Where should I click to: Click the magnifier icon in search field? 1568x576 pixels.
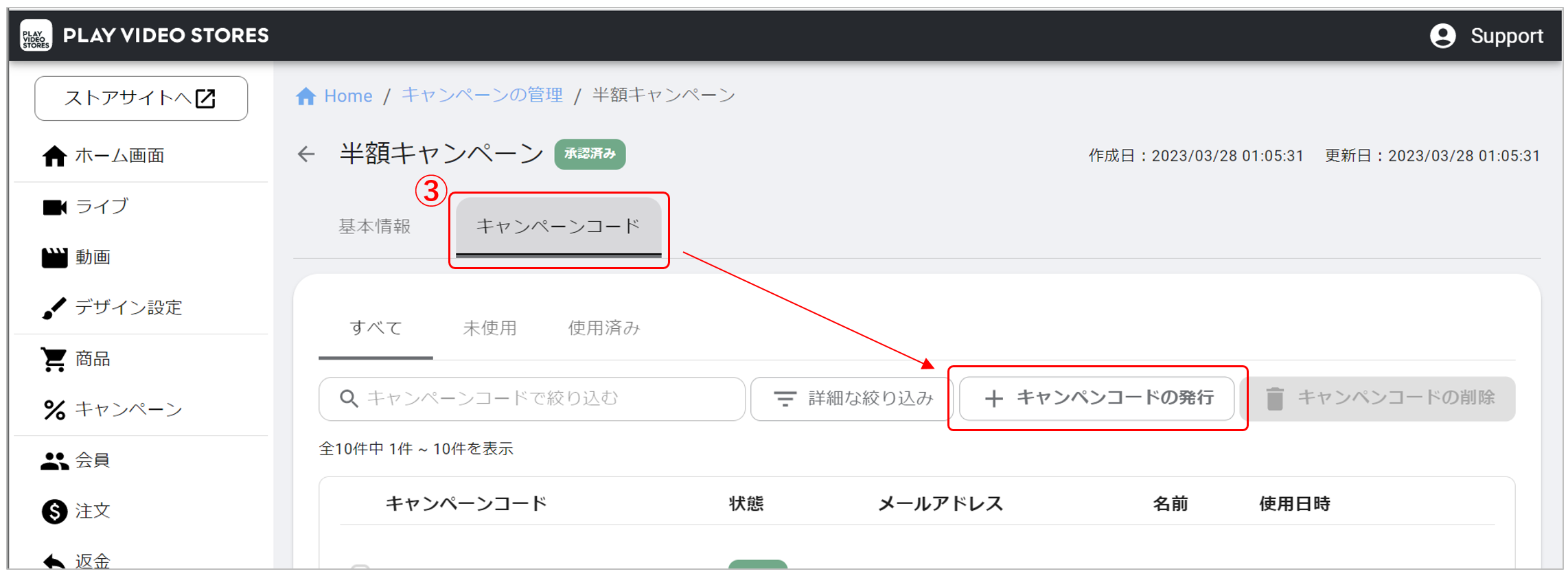pos(349,399)
